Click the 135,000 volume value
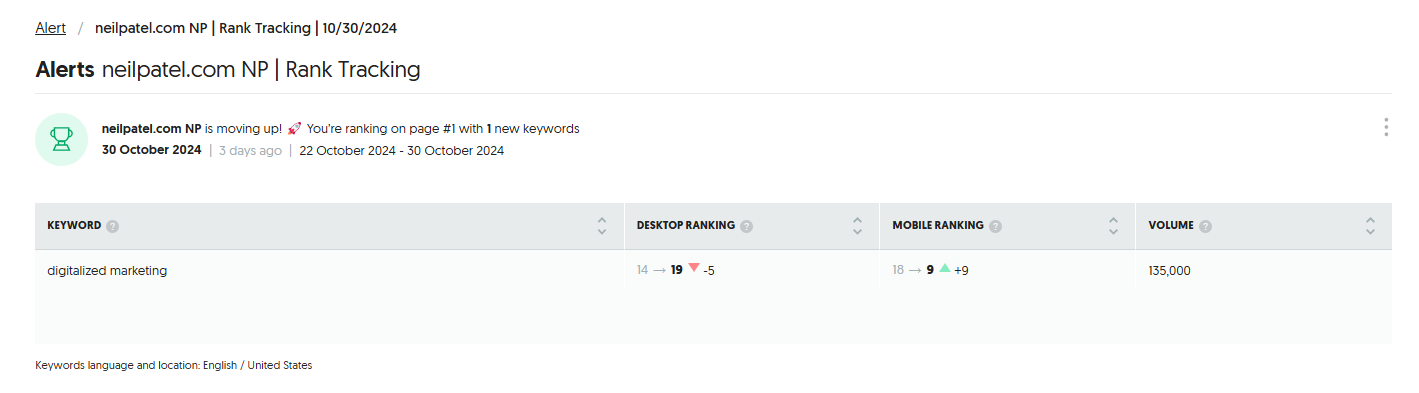This screenshot has width=1419, height=393. 1169,271
